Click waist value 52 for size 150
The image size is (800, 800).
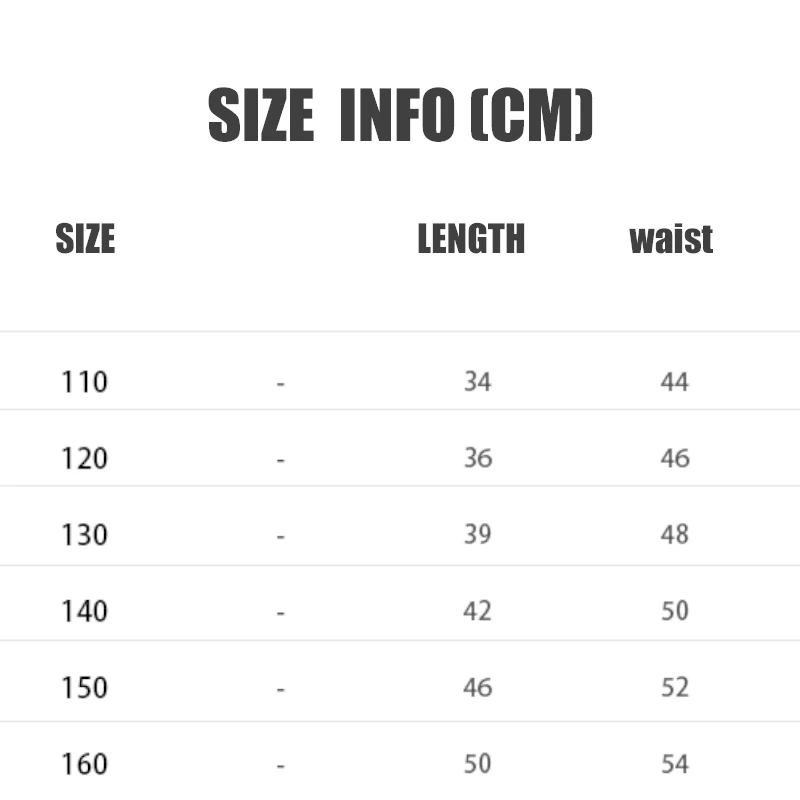click(x=675, y=687)
